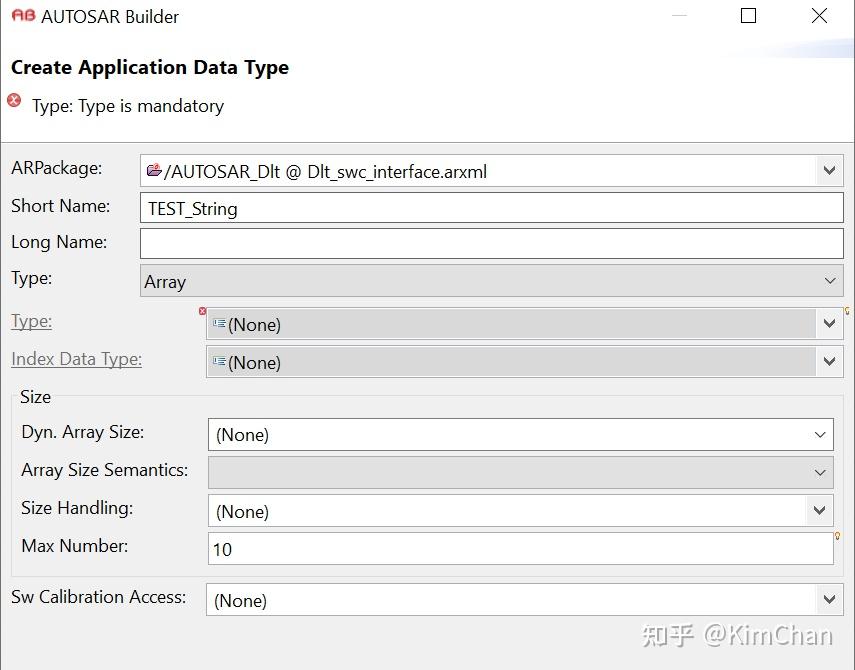Open the Size Handling dropdown

coord(820,511)
